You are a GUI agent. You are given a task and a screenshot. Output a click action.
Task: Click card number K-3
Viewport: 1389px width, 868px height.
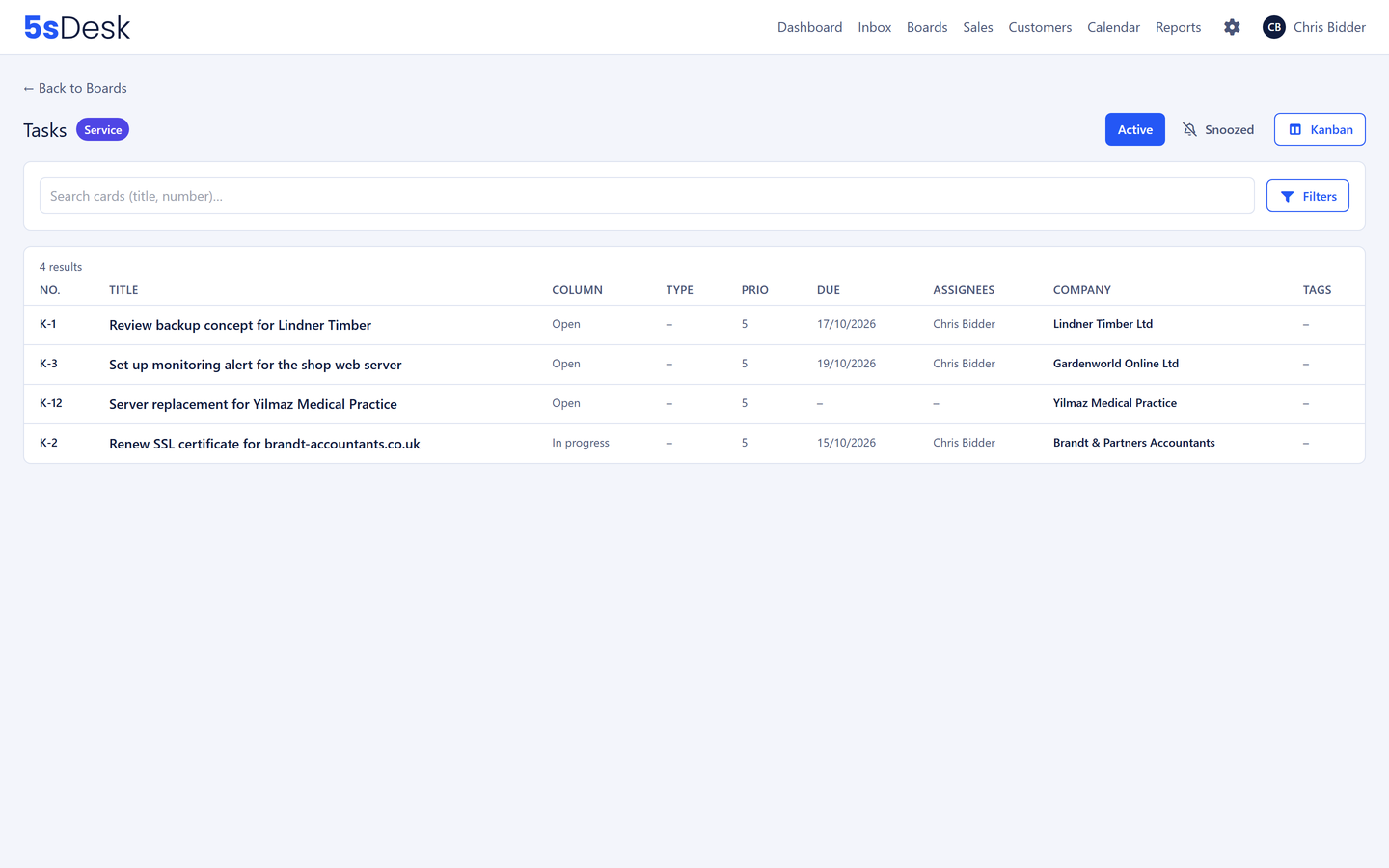(48, 364)
